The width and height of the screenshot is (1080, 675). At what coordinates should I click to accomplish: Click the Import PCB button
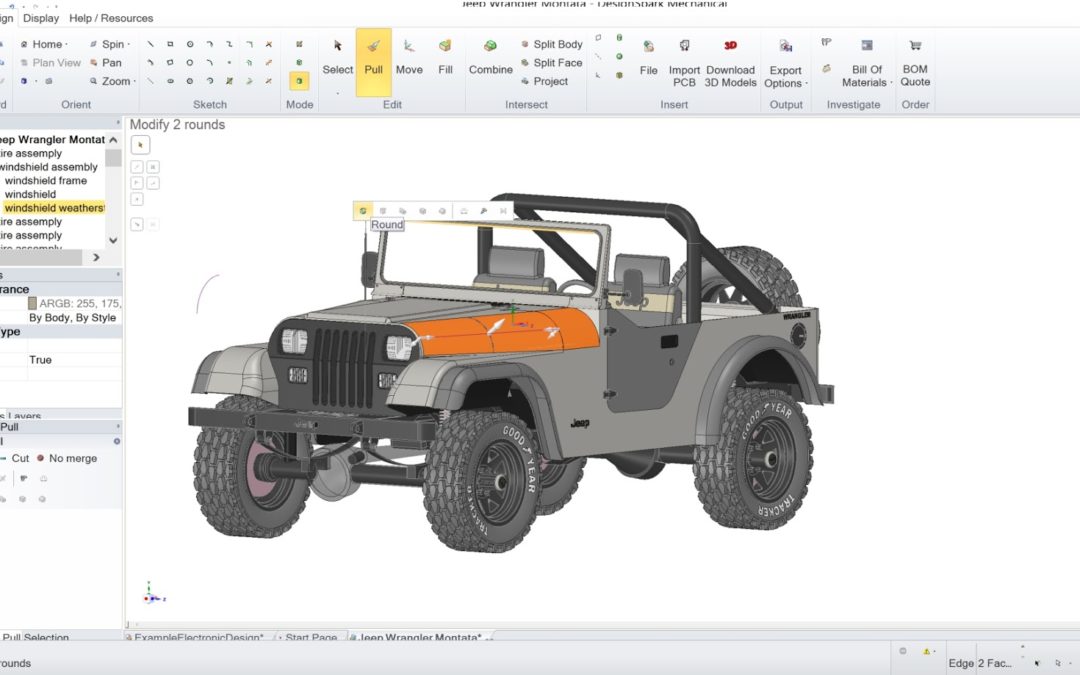(x=684, y=63)
